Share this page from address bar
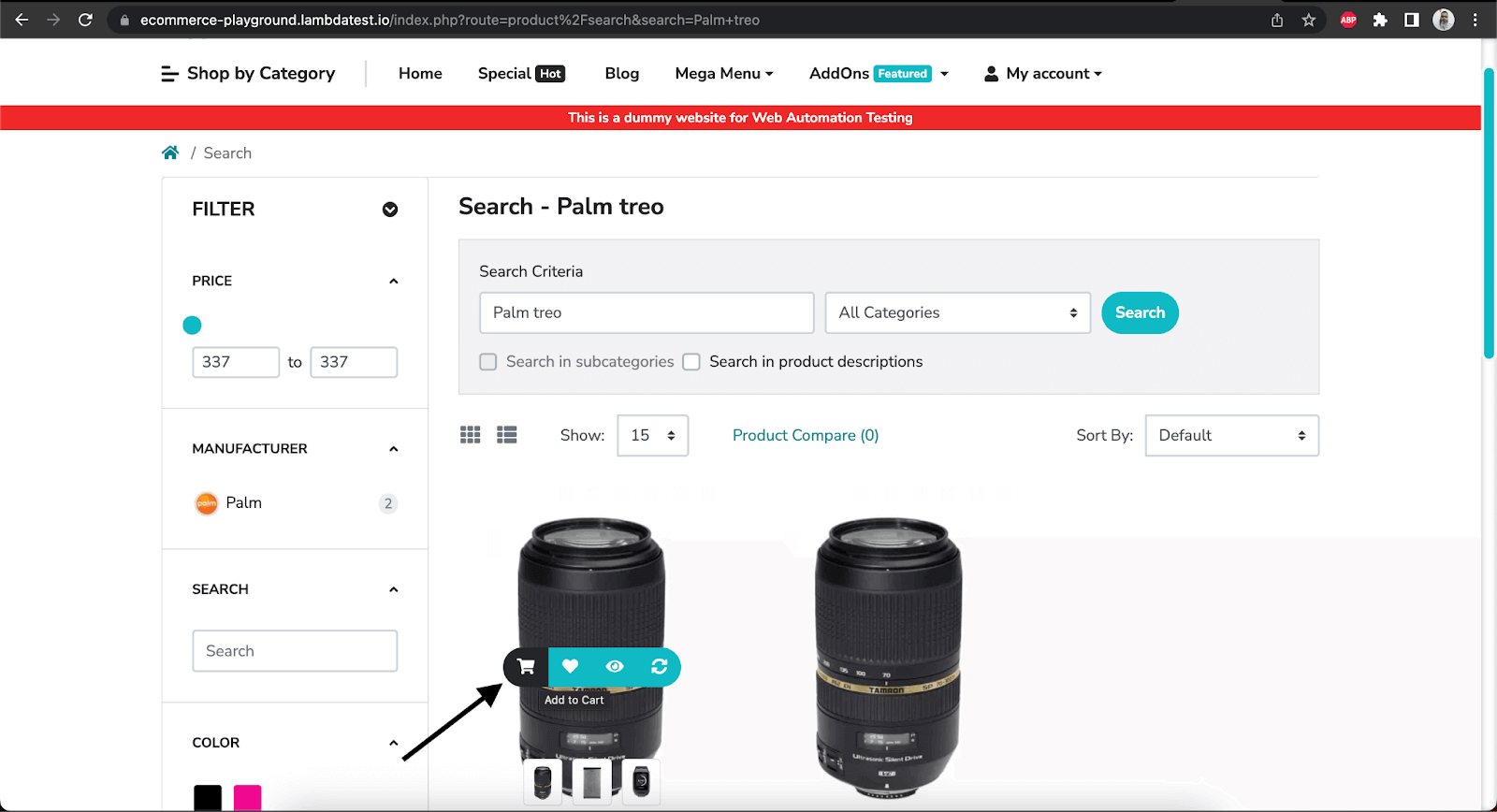Viewport: 1497px width, 812px height. coord(1277,20)
